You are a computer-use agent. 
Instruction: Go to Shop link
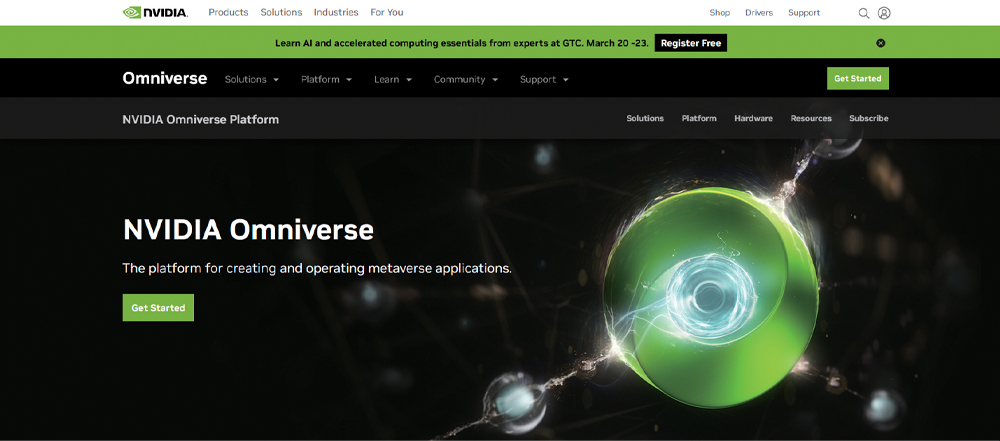(719, 13)
